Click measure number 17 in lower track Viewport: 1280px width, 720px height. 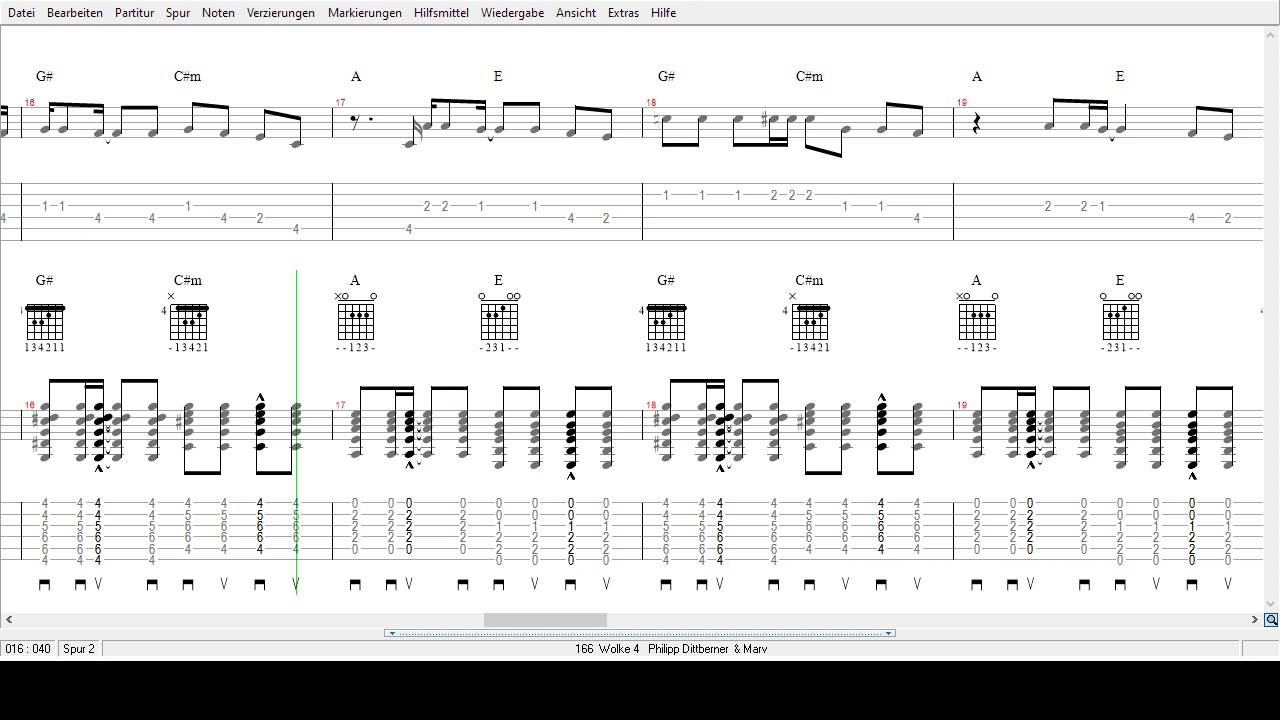pyautogui.click(x=341, y=405)
